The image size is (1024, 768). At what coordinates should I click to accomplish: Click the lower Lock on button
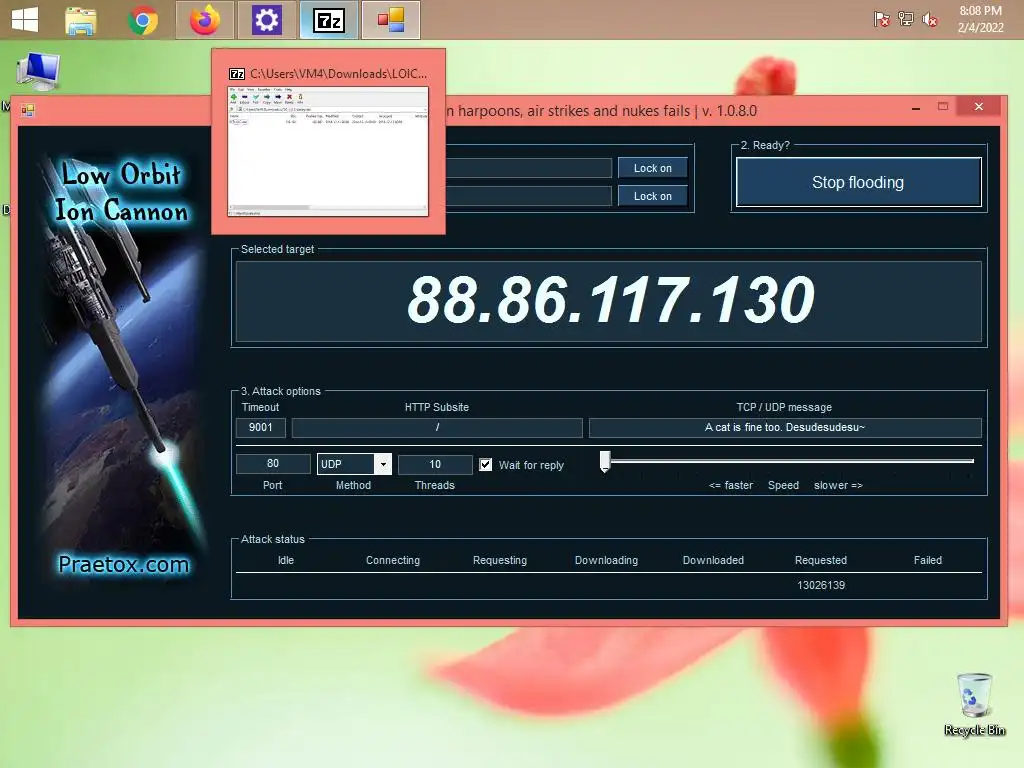(x=652, y=196)
